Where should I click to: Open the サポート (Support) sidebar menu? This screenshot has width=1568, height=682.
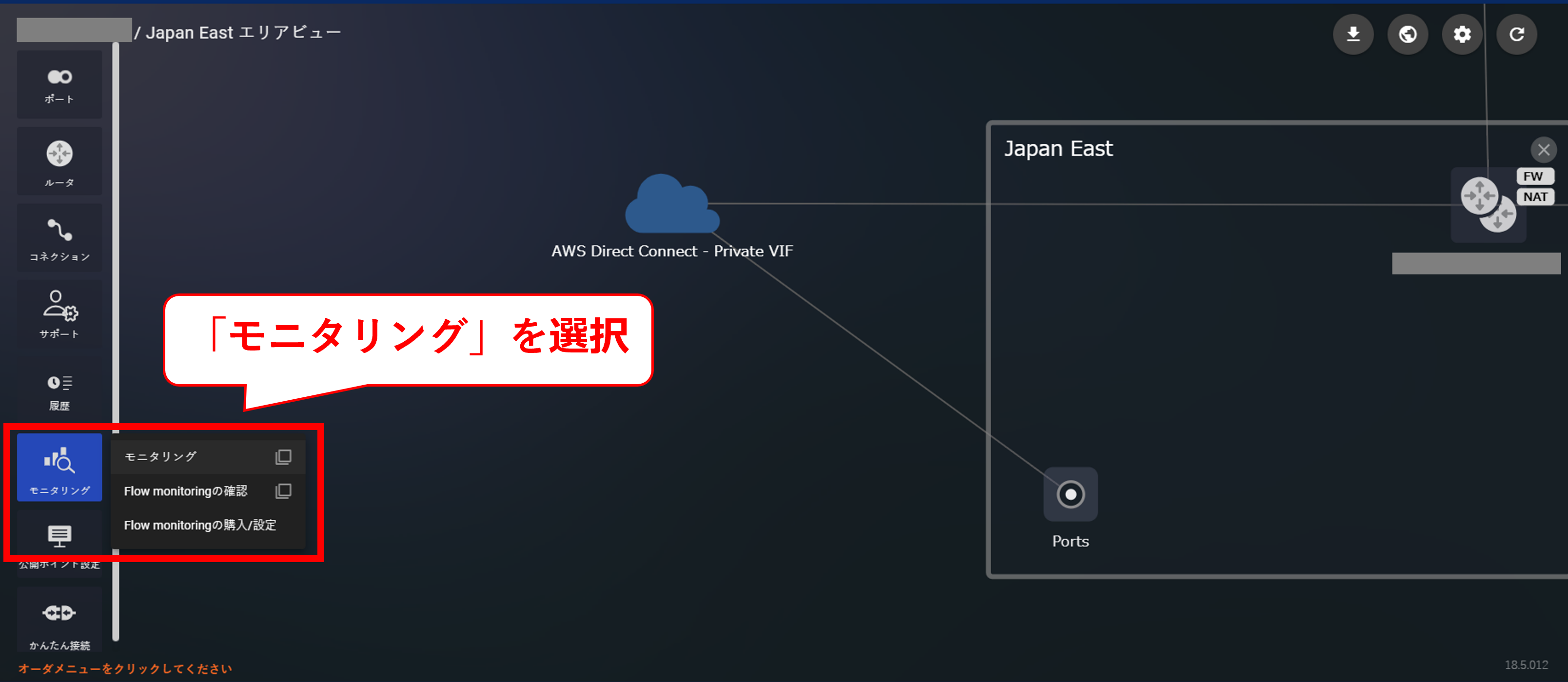(59, 314)
